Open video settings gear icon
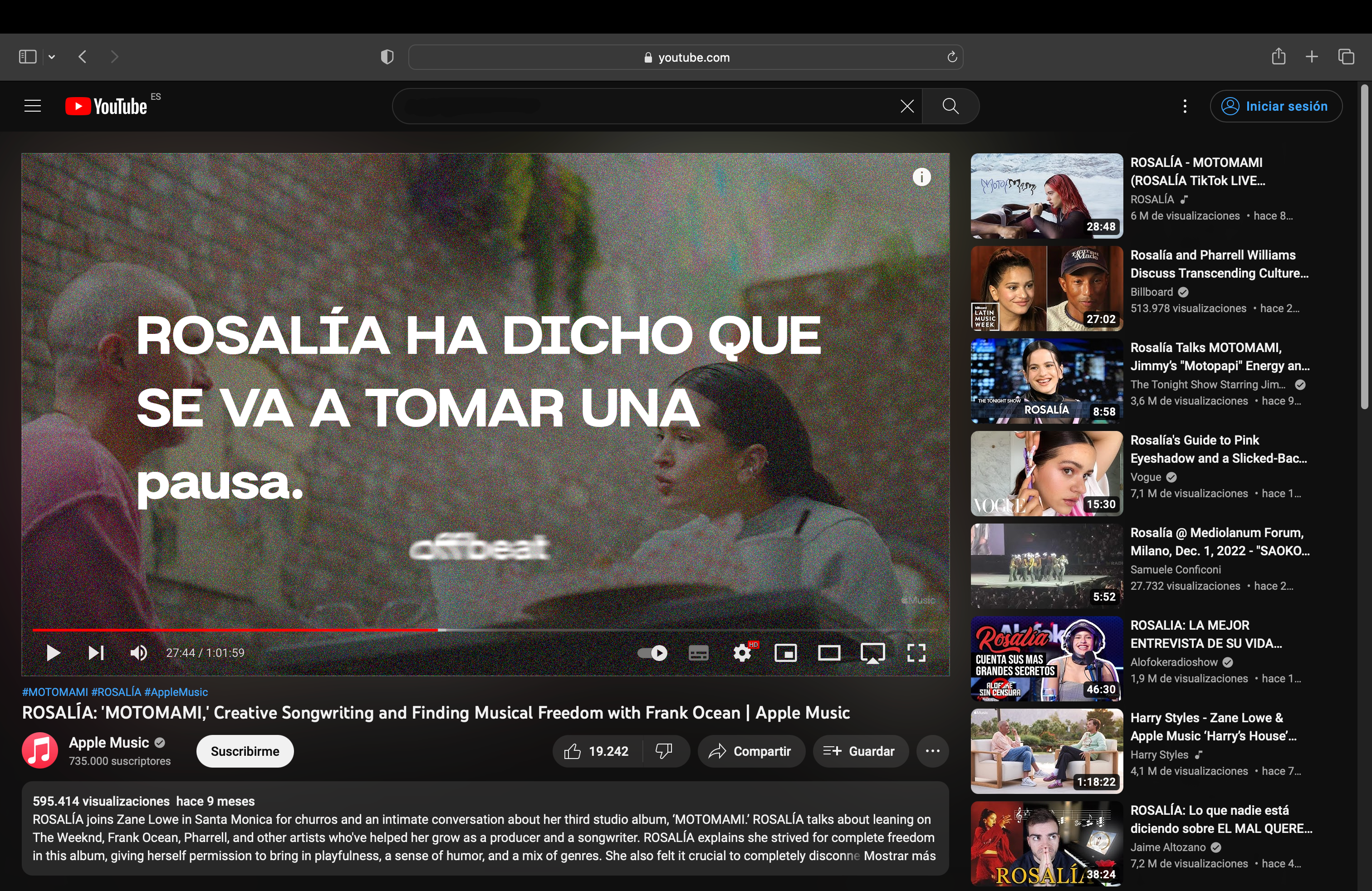This screenshot has height=891, width=1372. pyautogui.click(x=742, y=653)
